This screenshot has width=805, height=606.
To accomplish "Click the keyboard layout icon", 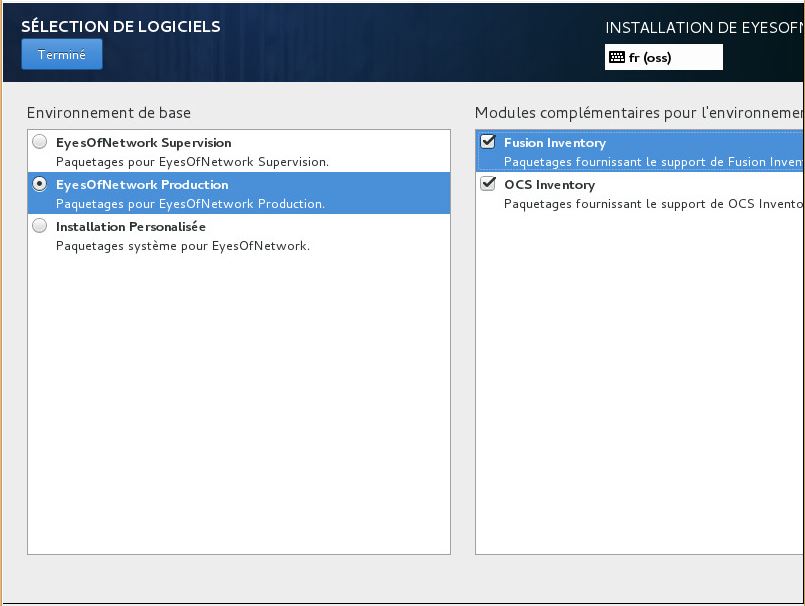I will tap(617, 57).
